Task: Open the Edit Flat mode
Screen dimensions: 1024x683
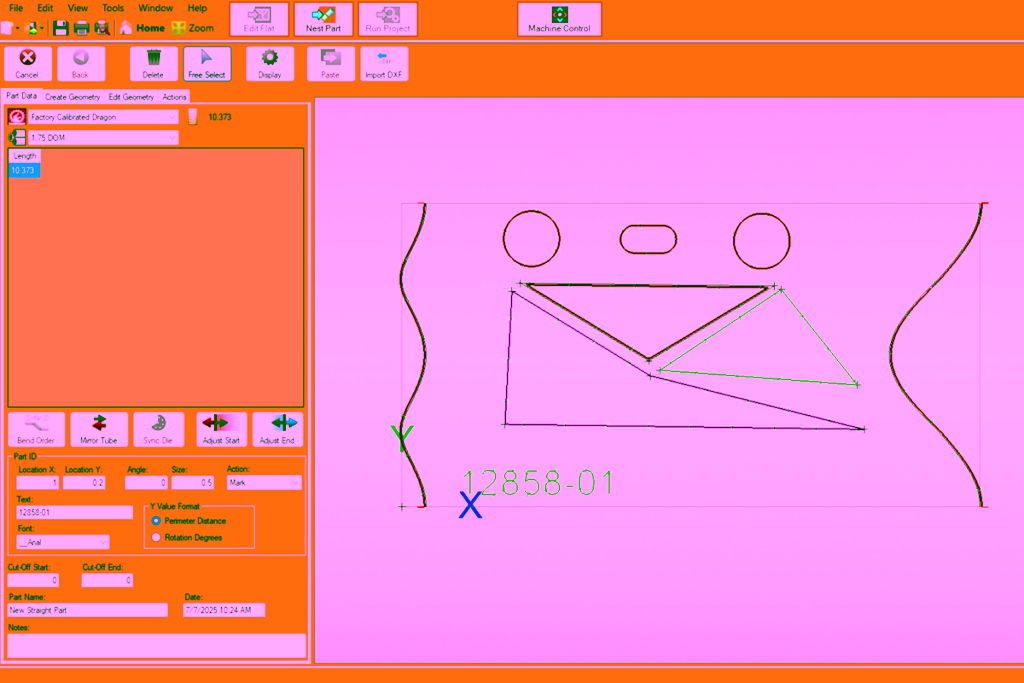Action: pyautogui.click(x=259, y=19)
